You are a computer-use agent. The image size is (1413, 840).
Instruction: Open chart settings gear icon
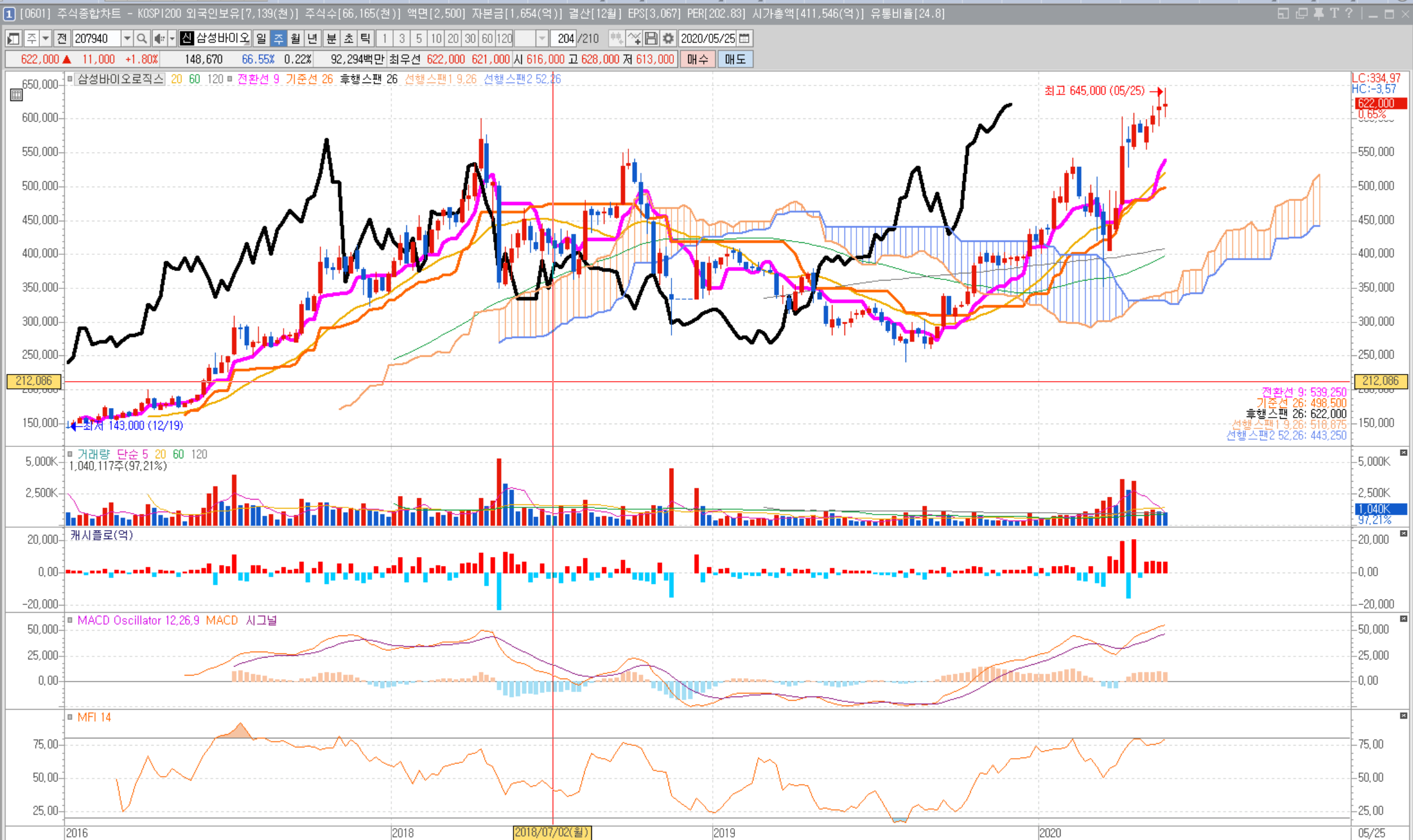pos(668,39)
